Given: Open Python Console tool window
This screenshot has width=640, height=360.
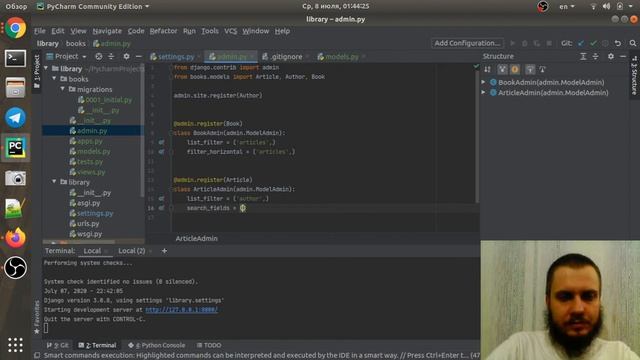Looking at the screenshot, I should (x=156, y=345).
